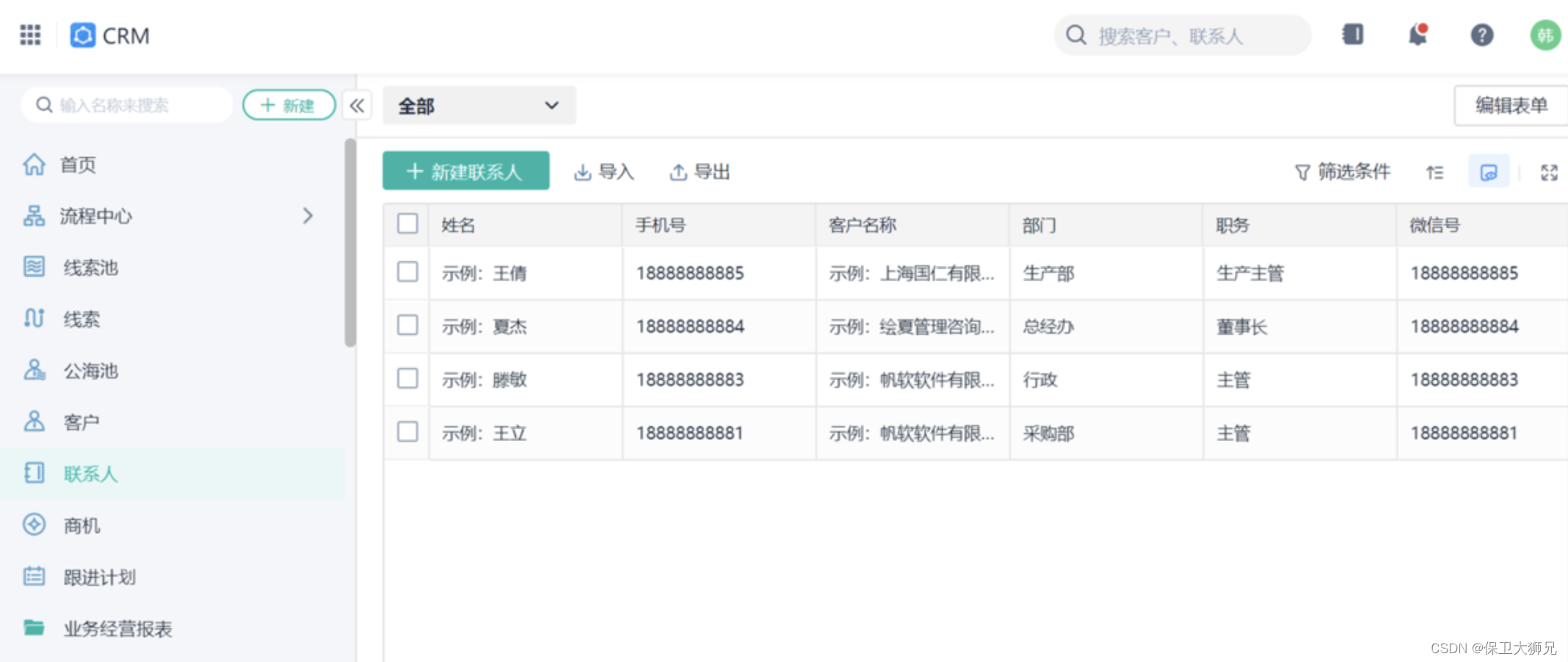1568x662 pixels.
Task: Check the checkbox for 示例：滕敏 row
Action: 407,379
